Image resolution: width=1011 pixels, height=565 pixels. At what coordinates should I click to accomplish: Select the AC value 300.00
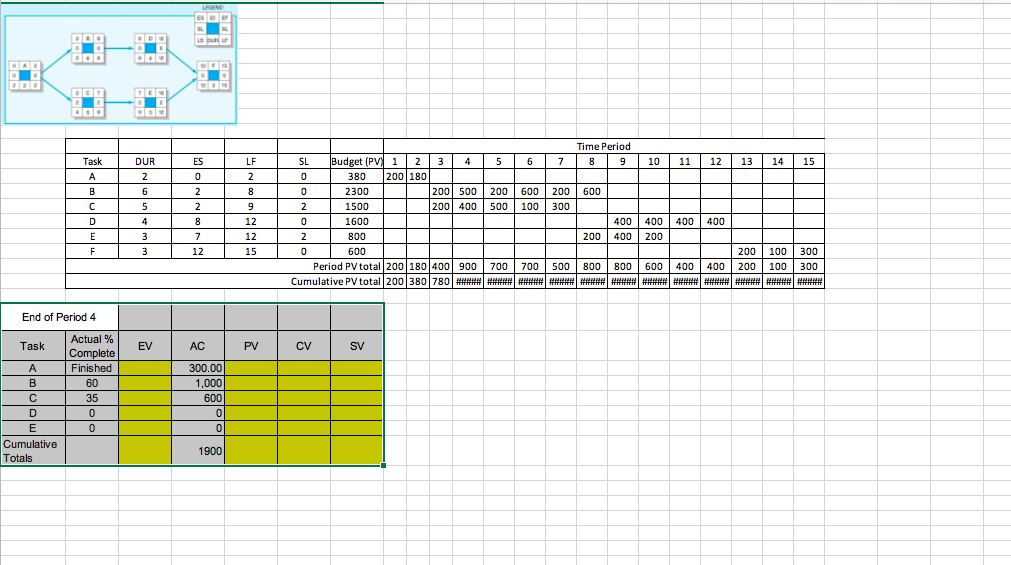(198, 368)
